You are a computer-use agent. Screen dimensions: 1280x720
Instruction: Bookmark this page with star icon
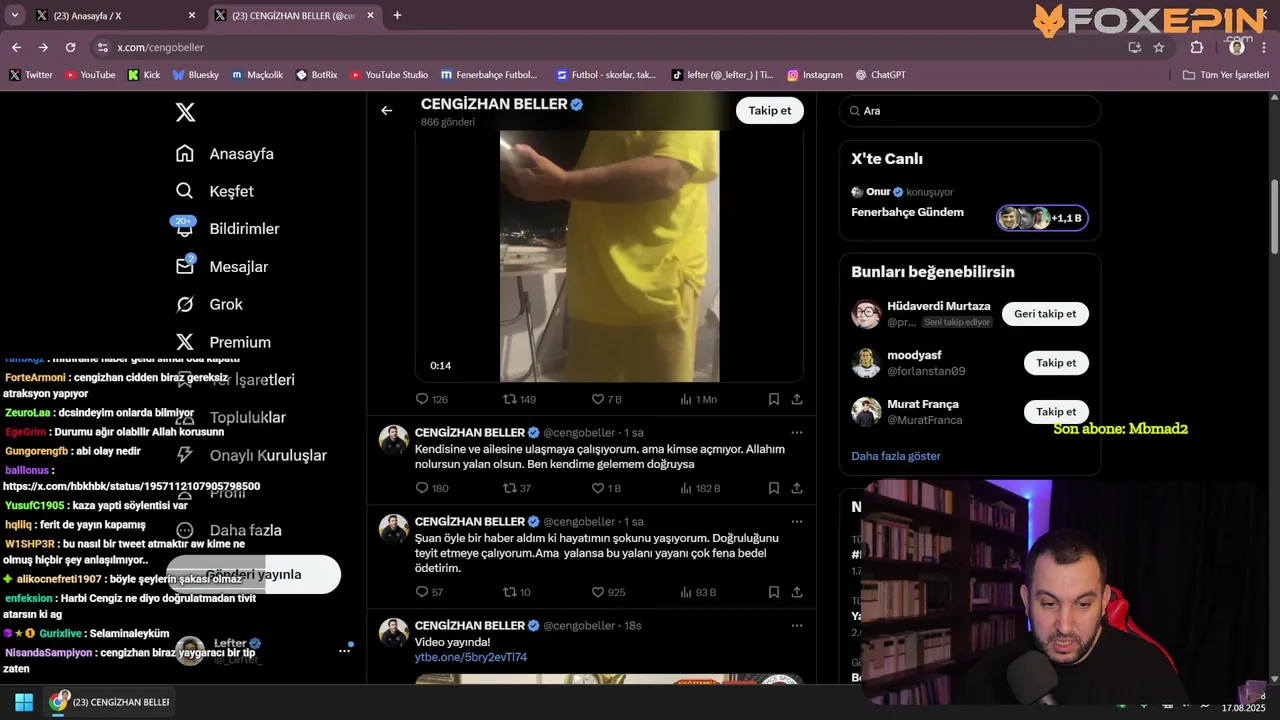(x=1159, y=47)
